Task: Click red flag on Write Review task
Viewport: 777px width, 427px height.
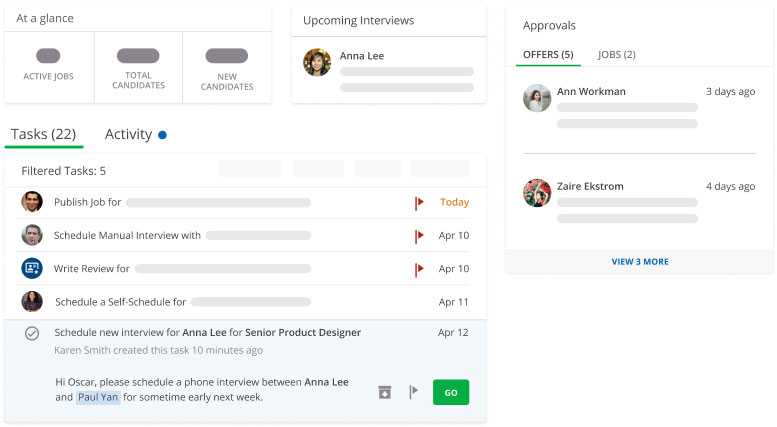Action: (419, 269)
